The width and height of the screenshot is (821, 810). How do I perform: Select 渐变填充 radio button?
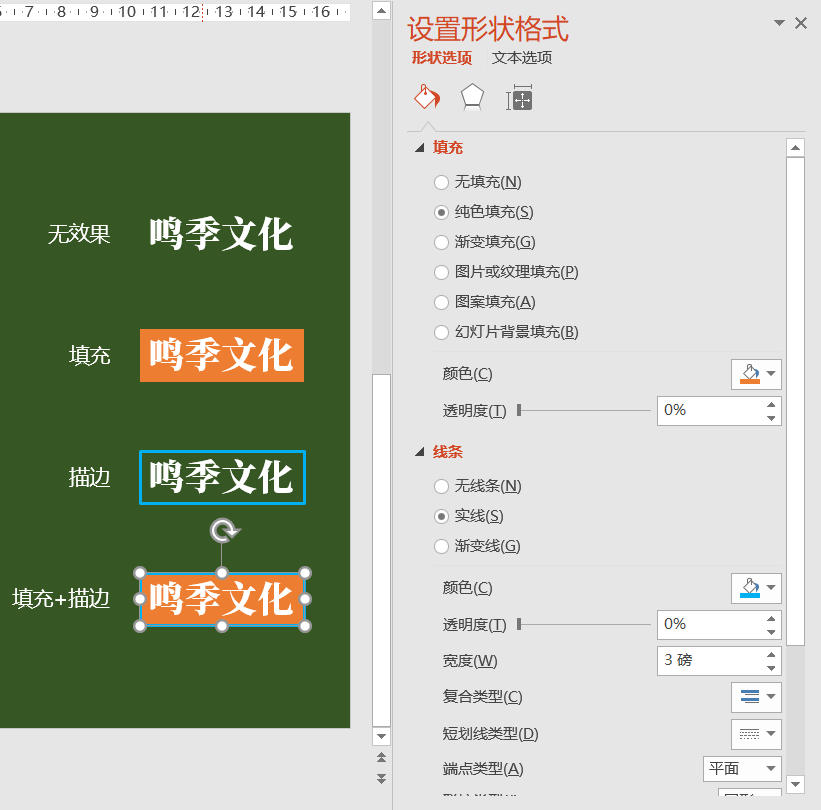pyautogui.click(x=441, y=242)
